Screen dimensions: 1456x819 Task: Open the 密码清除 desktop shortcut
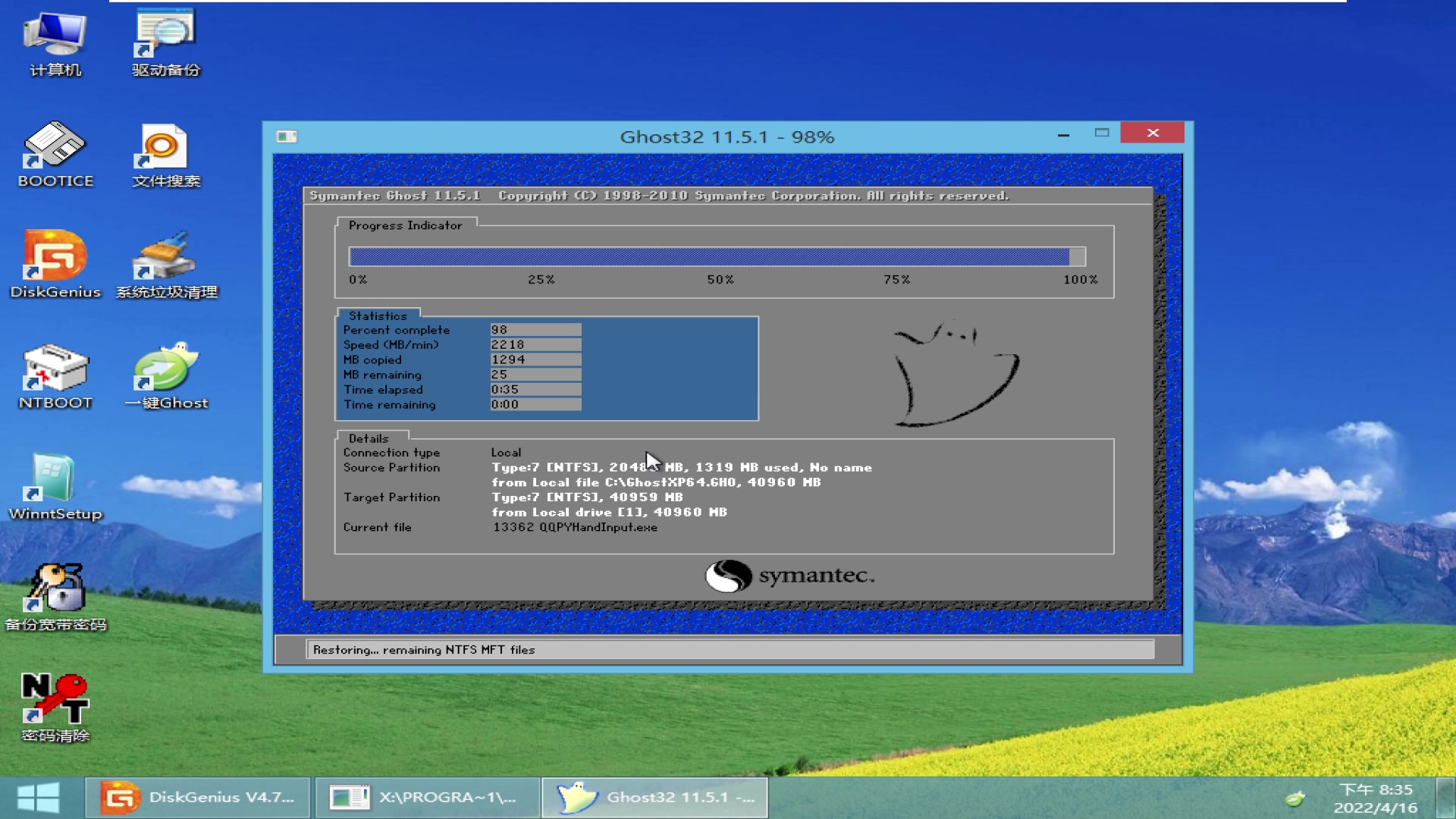(55, 709)
